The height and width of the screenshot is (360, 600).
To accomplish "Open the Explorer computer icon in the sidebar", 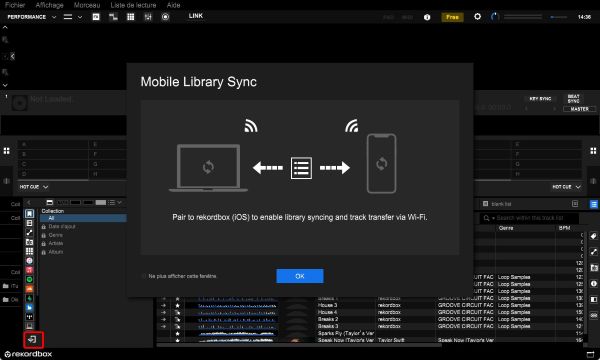I will [29, 326].
